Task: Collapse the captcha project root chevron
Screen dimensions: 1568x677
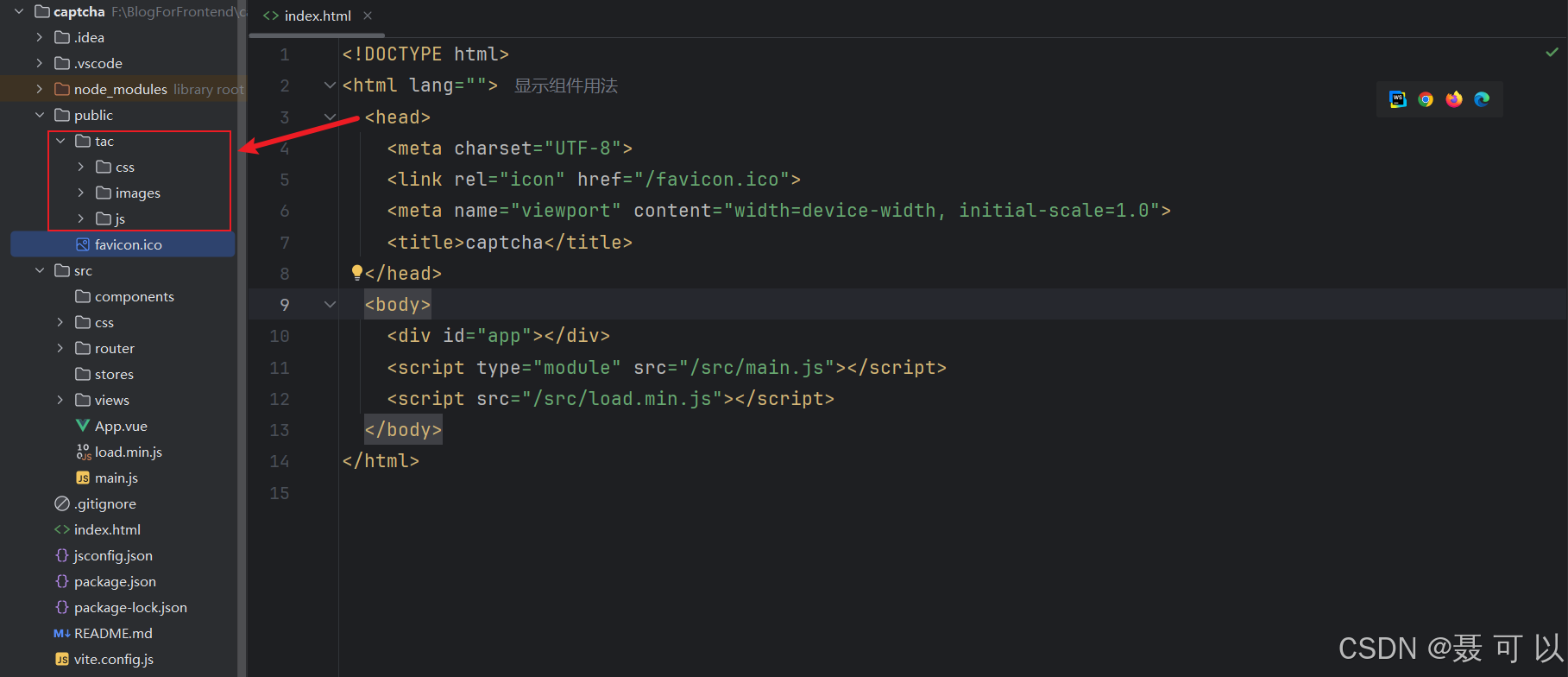Action: (x=19, y=11)
